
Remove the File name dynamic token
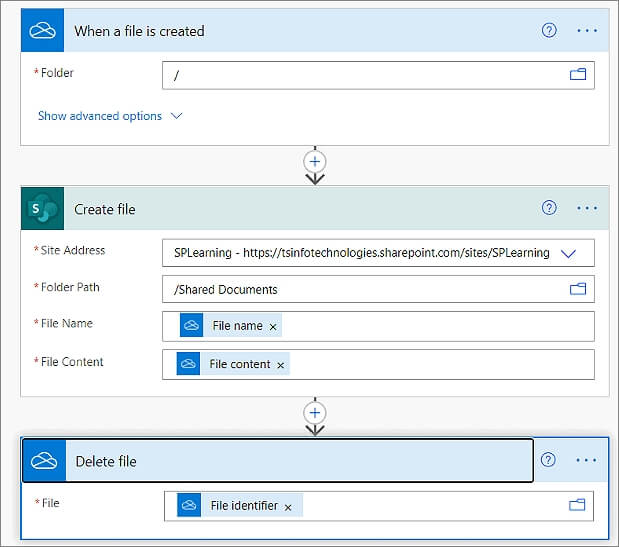(273, 327)
